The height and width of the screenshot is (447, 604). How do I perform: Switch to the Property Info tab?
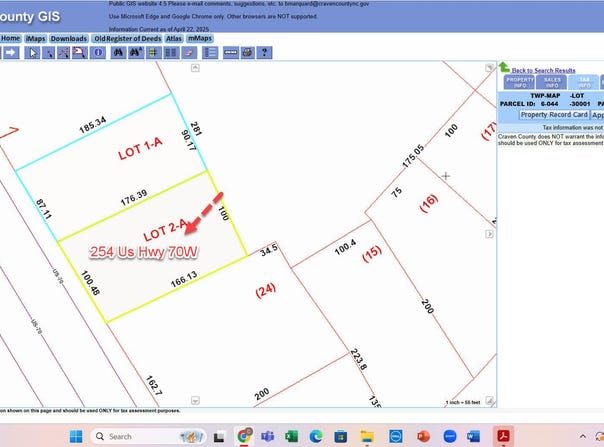click(519, 84)
